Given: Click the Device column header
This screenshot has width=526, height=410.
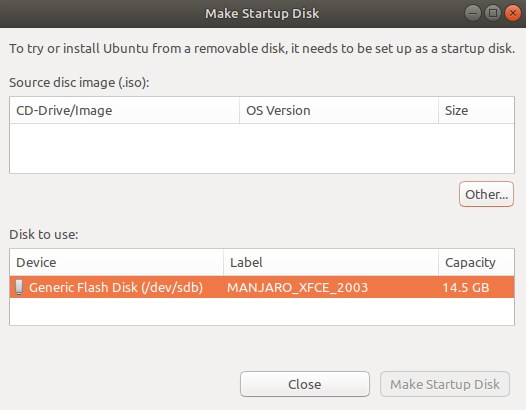Looking at the screenshot, I should tap(116, 262).
